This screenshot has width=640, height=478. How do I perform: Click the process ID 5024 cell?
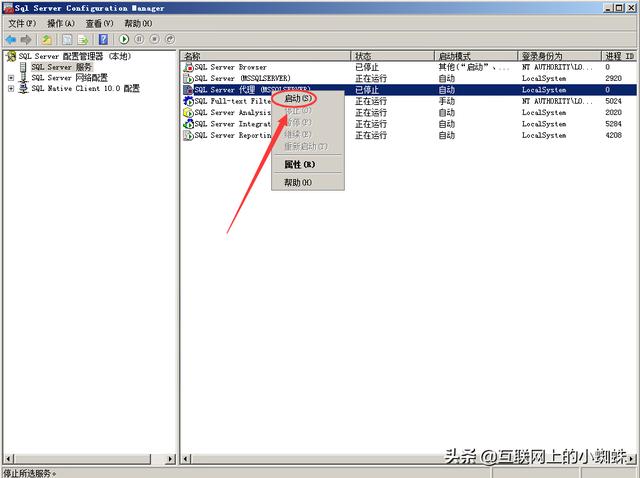(613, 101)
